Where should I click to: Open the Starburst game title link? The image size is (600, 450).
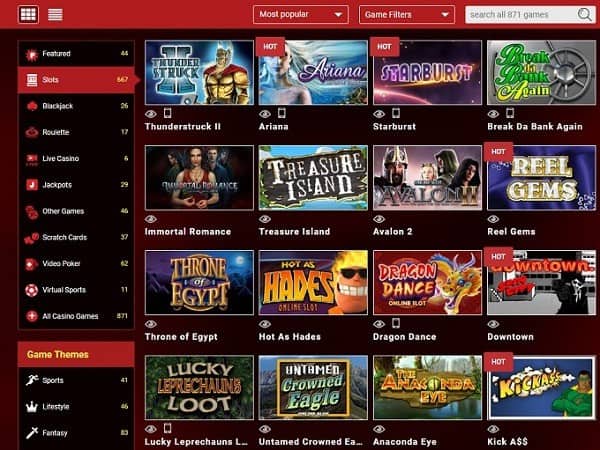coord(394,127)
